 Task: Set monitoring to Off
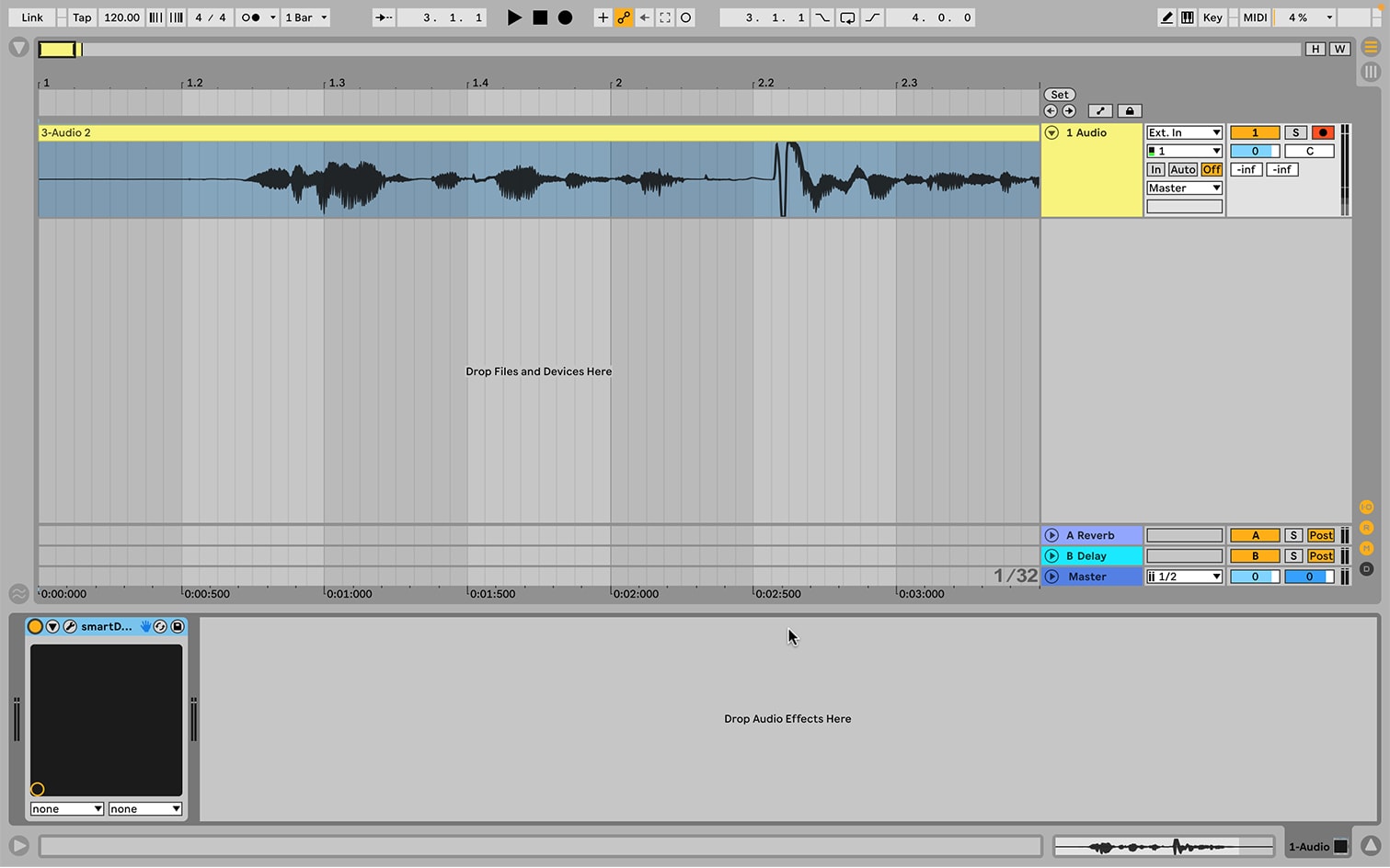(x=1212, y=170)
